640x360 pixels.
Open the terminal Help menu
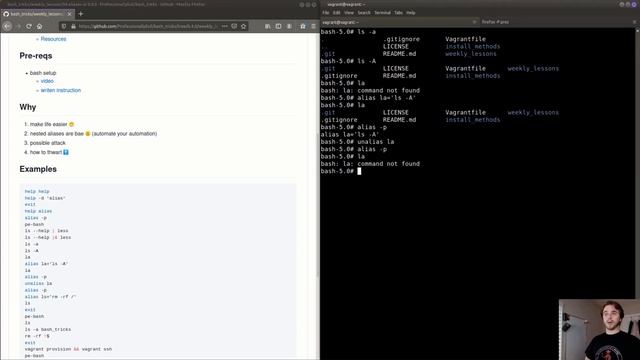coord(411,13)
